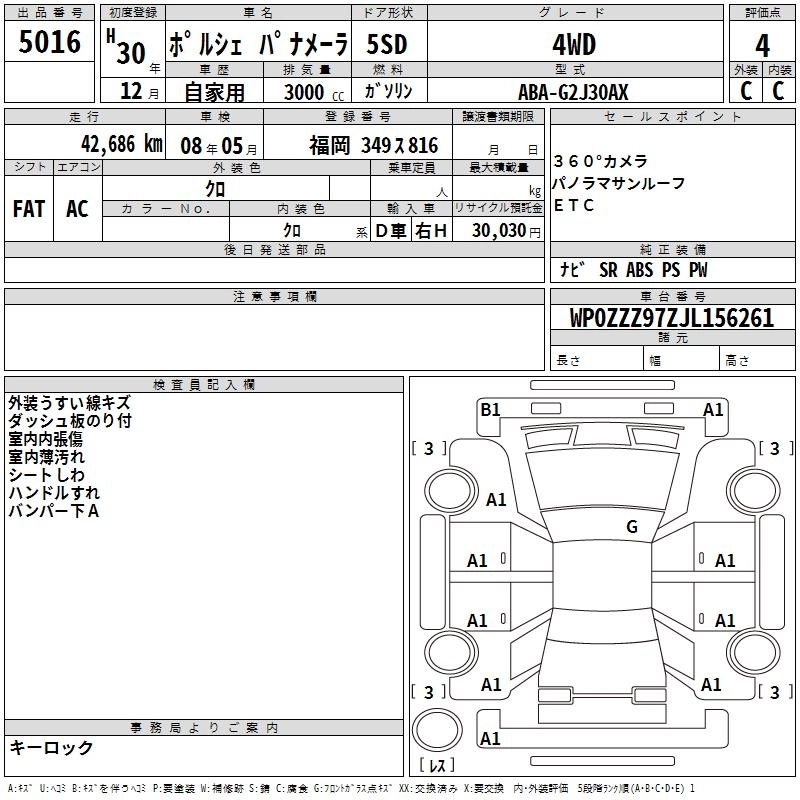This screenshot has height=800, width=800.
Task: Select the セールスポイント header
Action: click(x=672, y=116)
